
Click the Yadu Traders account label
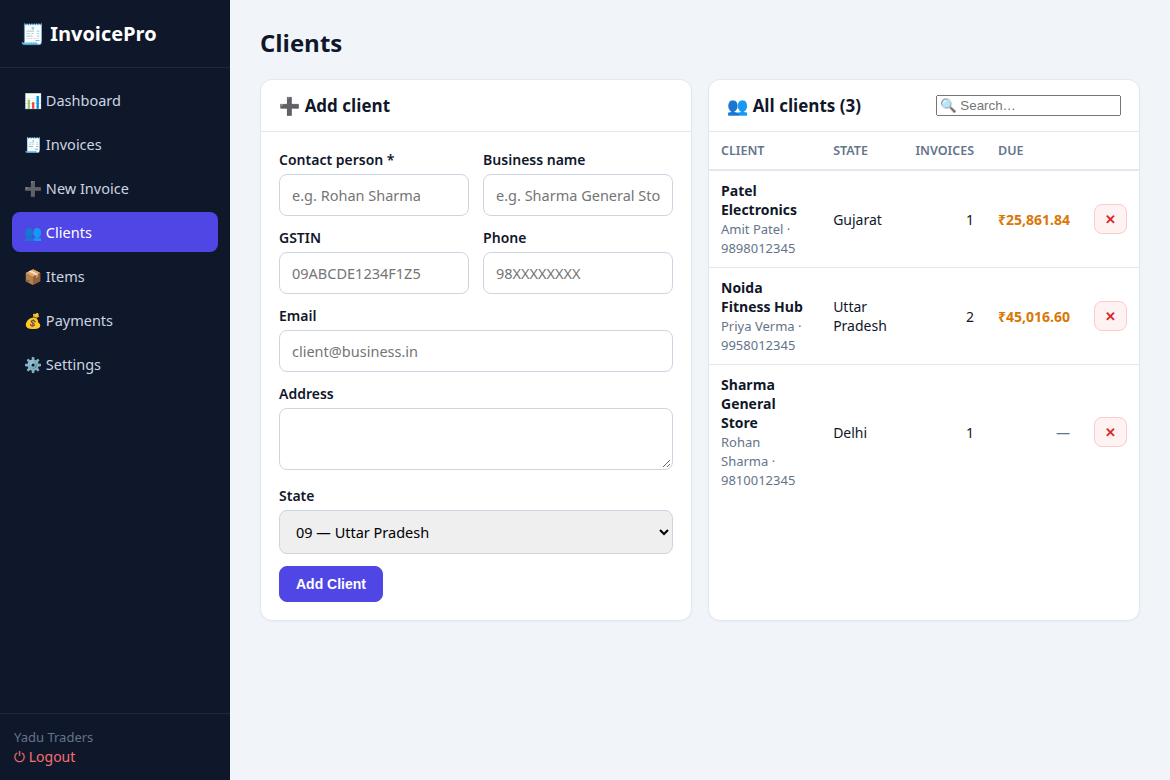(x=53, y=737)
